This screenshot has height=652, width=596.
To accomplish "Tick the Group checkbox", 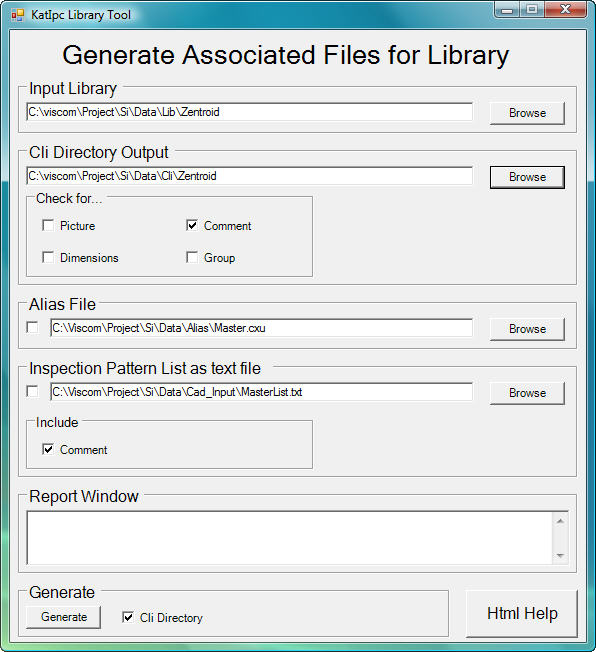I will [x=192, y=257].
